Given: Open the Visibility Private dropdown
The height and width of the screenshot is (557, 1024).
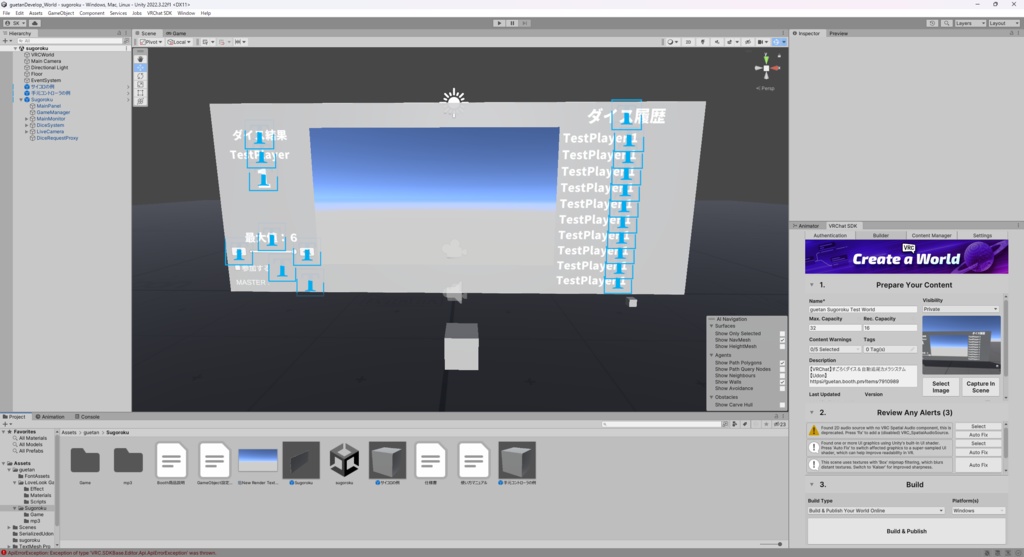Looking at the screenshot, I should (x=961, y=309).
